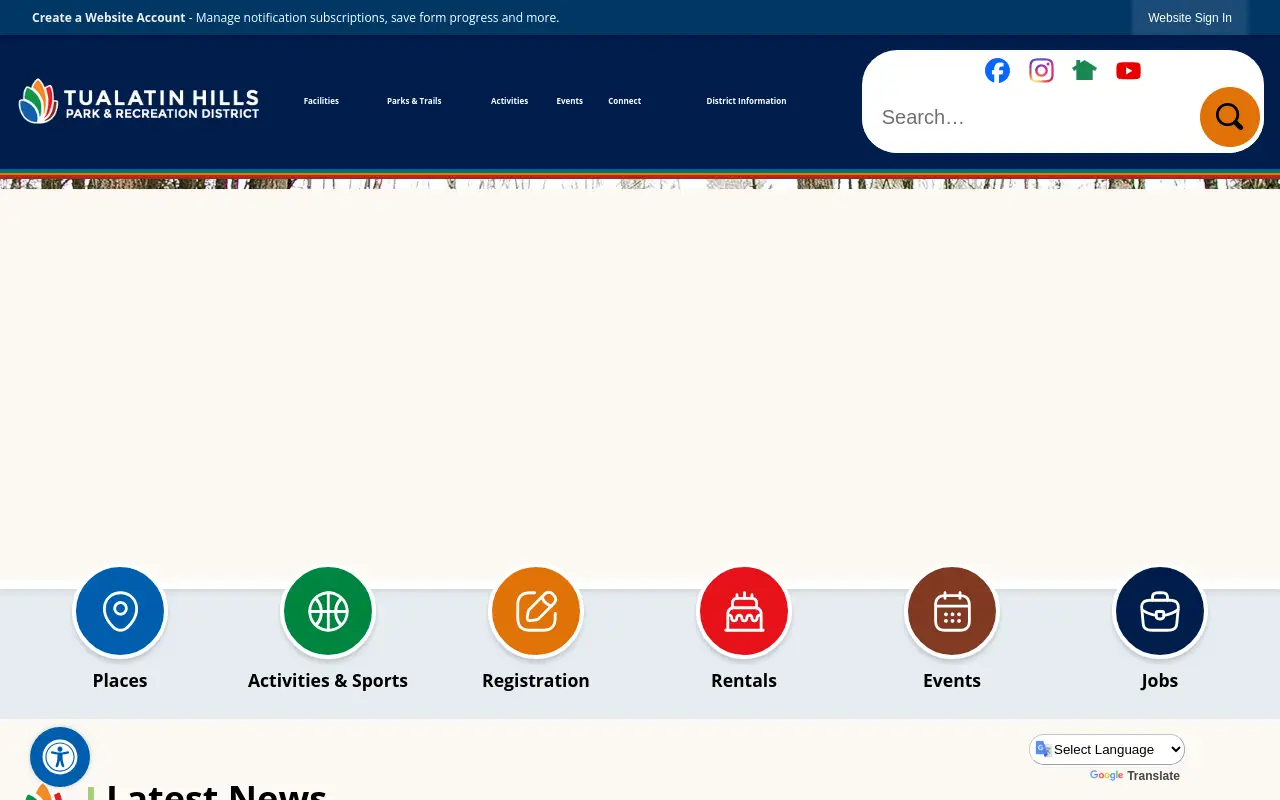Click the Tualatin Hills district logo
The width and height of the screenshot is (1280, 800).
point(139,101)
